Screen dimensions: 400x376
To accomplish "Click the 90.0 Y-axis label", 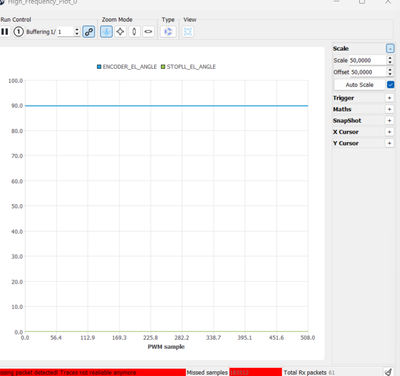I will pyautogui.click(x=17, y=106).
